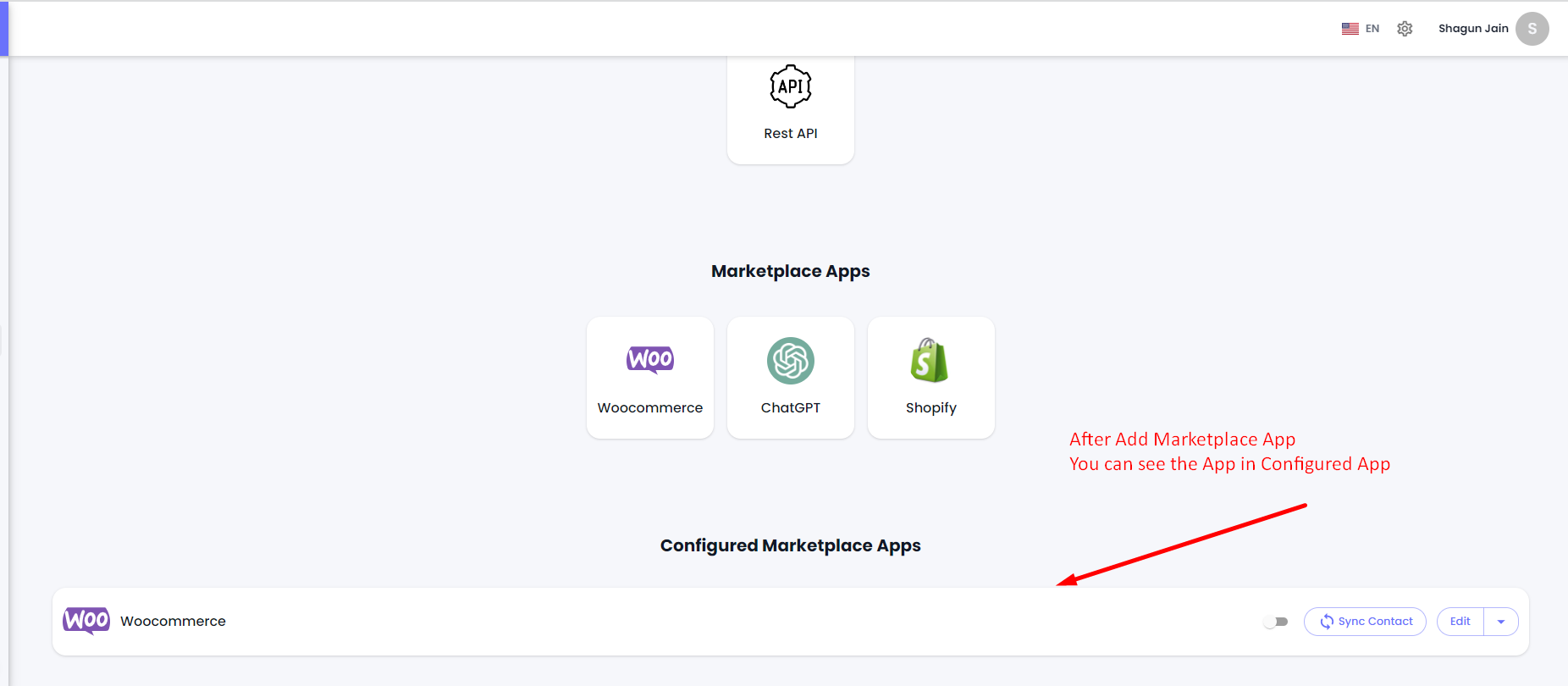Open the user avatar with letter S

click(x=1532, y=29)
